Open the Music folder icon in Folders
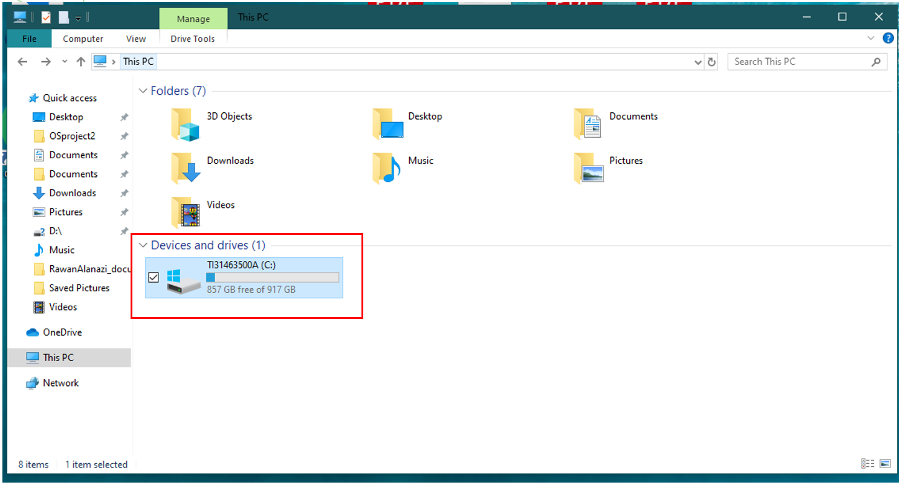 386,168
